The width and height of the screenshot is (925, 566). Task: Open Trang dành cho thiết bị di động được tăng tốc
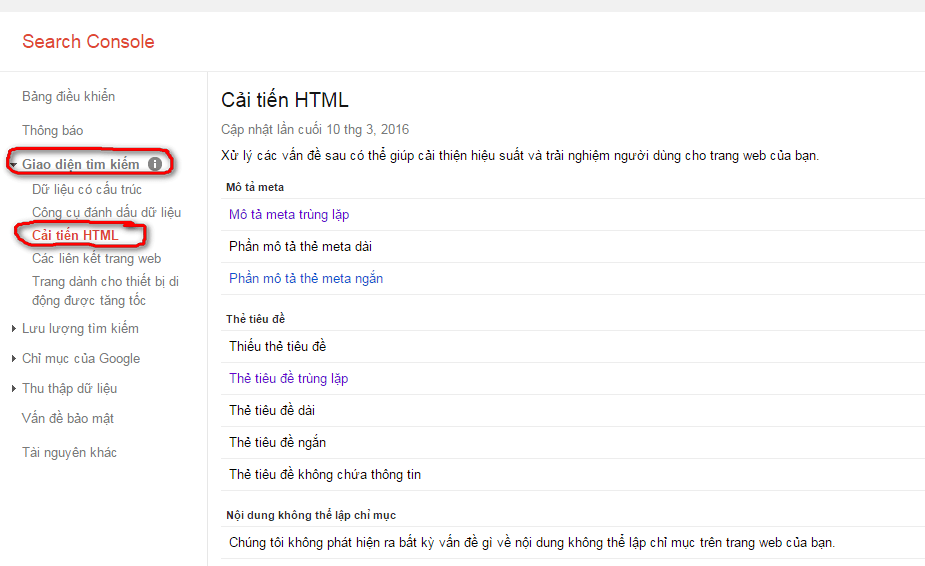106,291
